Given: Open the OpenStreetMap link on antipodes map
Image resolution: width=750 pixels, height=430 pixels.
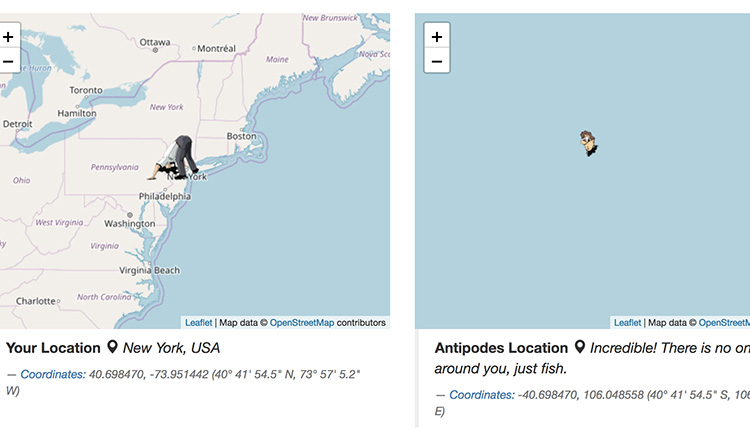Looking at the screenshot, I should click(x=724, y=322).
